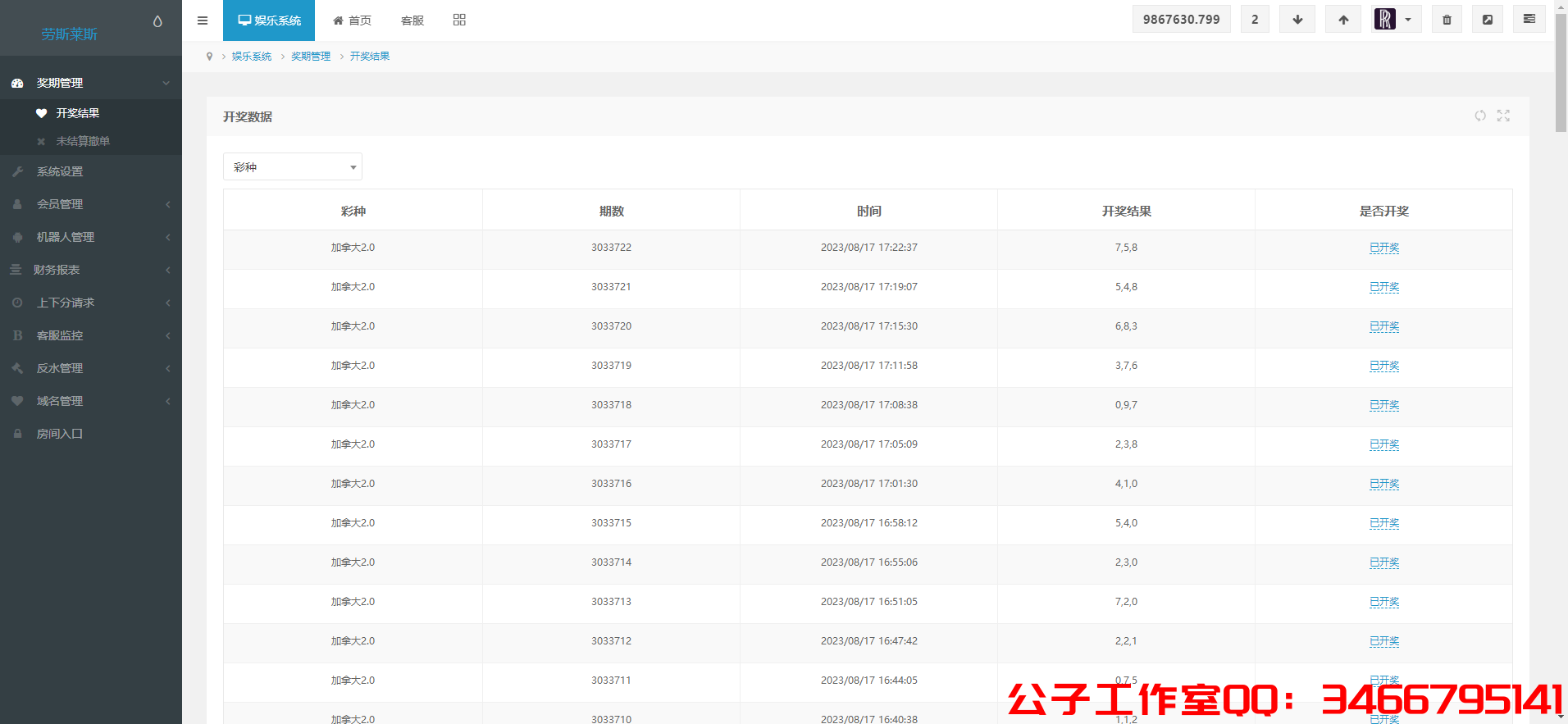Screen dimensions: 1568x724
Task: Click the 劳斯莱斯 site title
Action: (x=70, y=34)
